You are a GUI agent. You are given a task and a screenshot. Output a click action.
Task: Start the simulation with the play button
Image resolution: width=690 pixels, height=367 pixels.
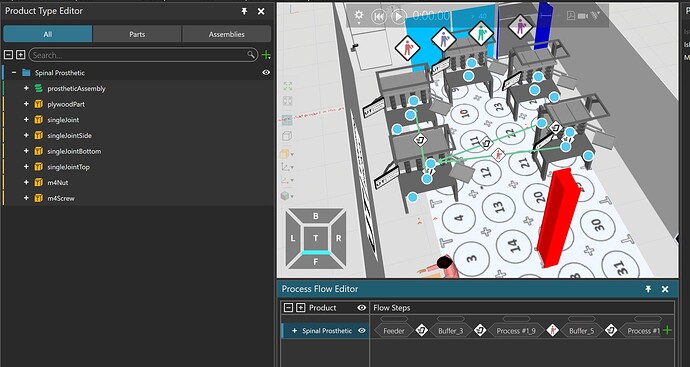(x=399, y=17)
